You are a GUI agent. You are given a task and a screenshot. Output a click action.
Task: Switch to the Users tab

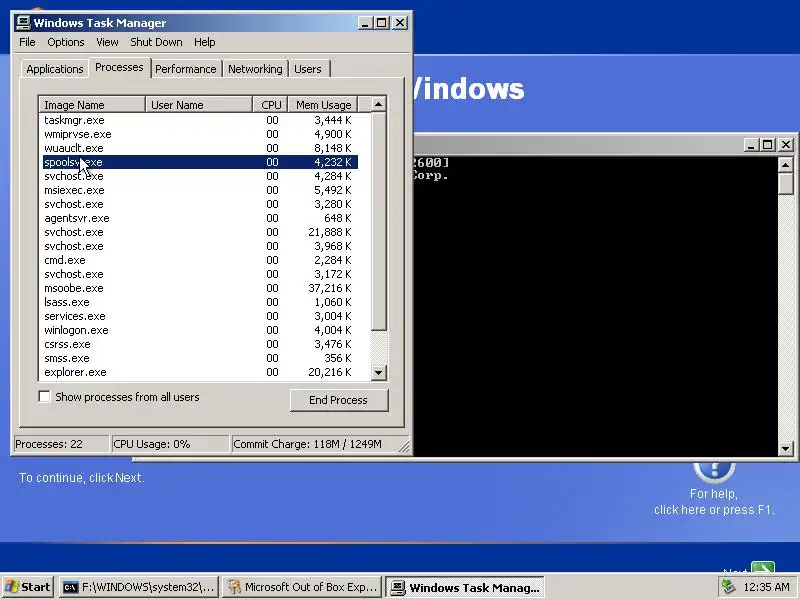click(308, 69)
